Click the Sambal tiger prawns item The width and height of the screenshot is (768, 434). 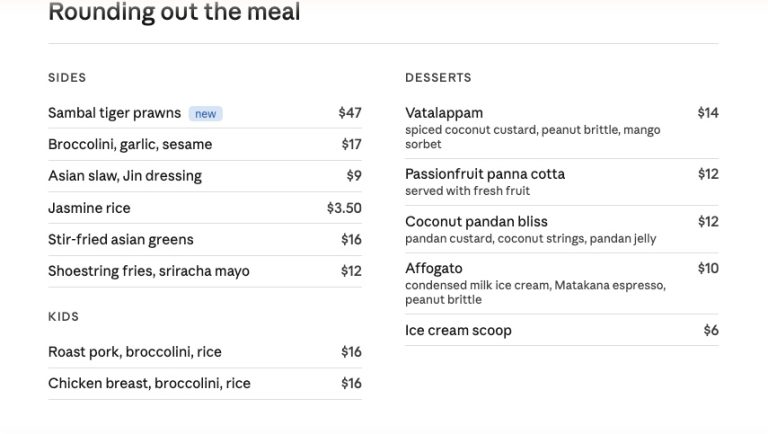tap(114, 113)
